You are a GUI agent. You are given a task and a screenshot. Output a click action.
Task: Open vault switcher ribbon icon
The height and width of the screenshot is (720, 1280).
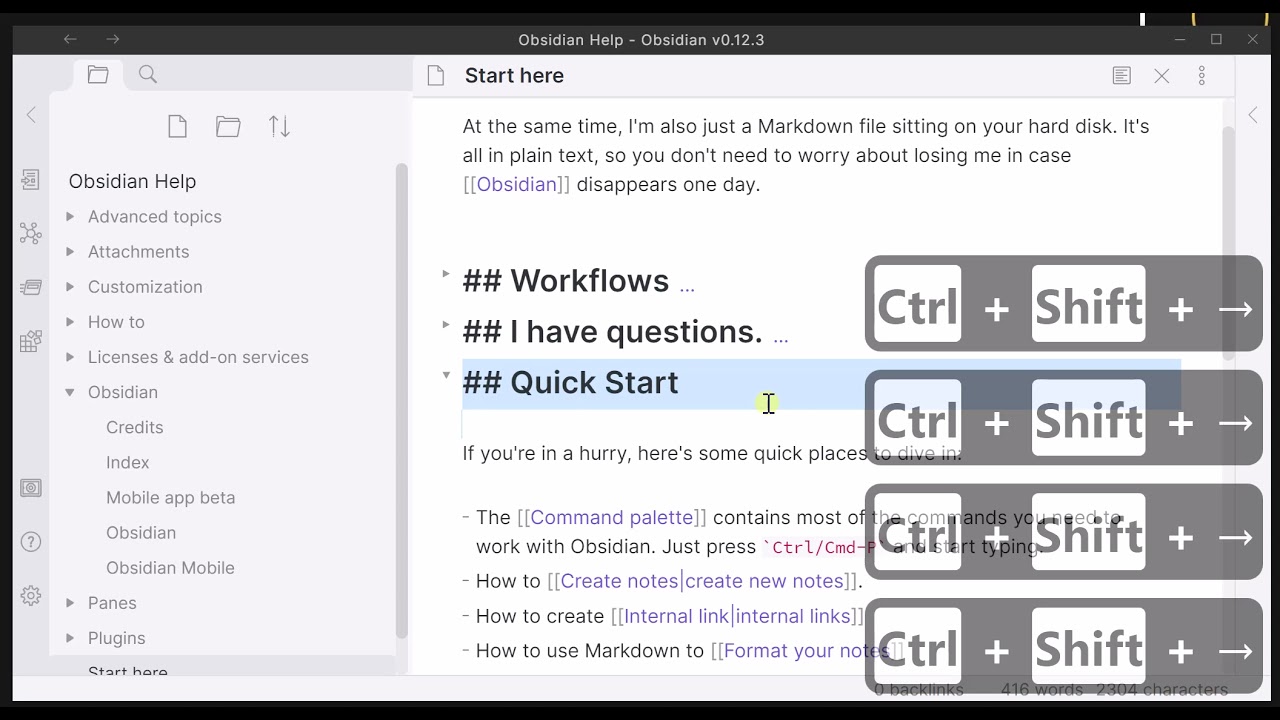31,488
